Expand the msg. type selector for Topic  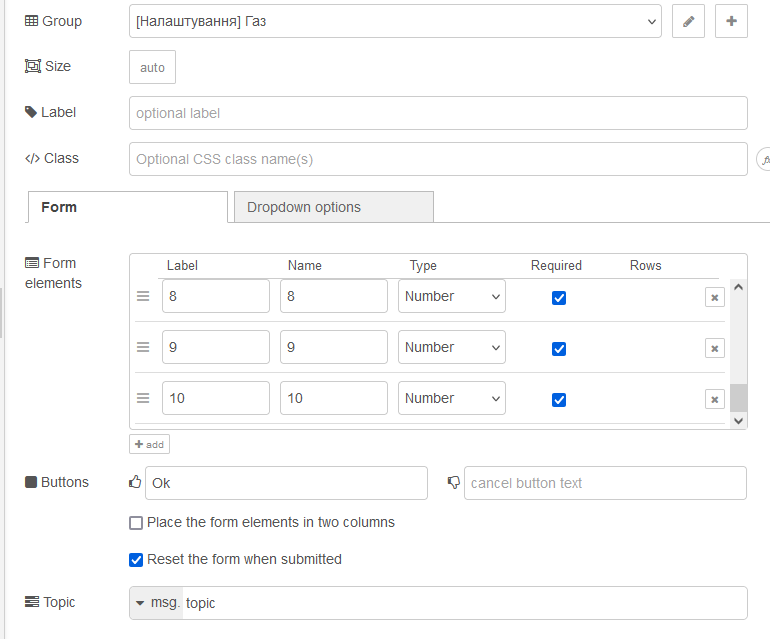click(x=156, y=603)
